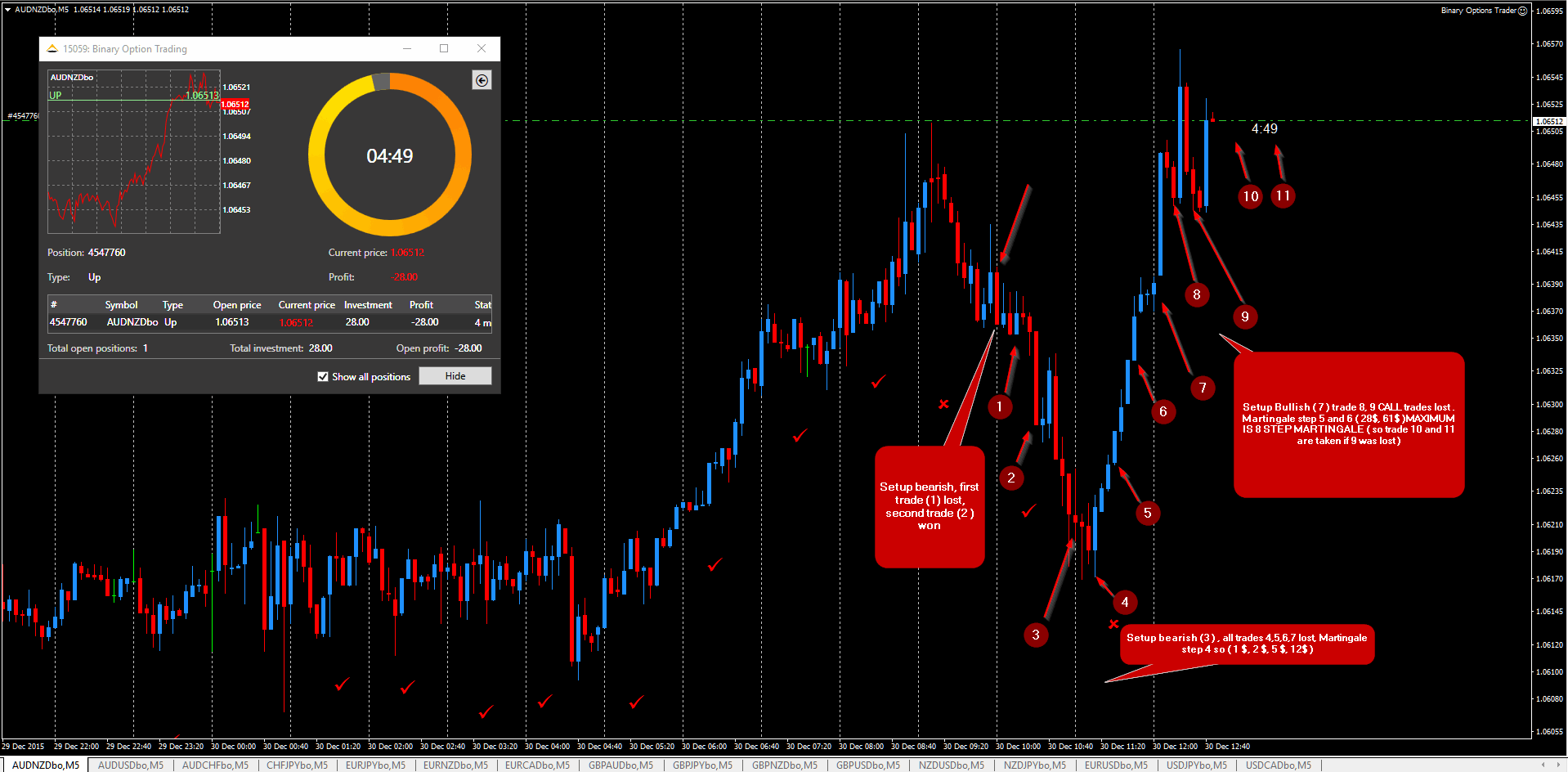Switch to the AUDNZDbo,M5 chart tab
Screen dimensions: 1568x772
point(46,765)
